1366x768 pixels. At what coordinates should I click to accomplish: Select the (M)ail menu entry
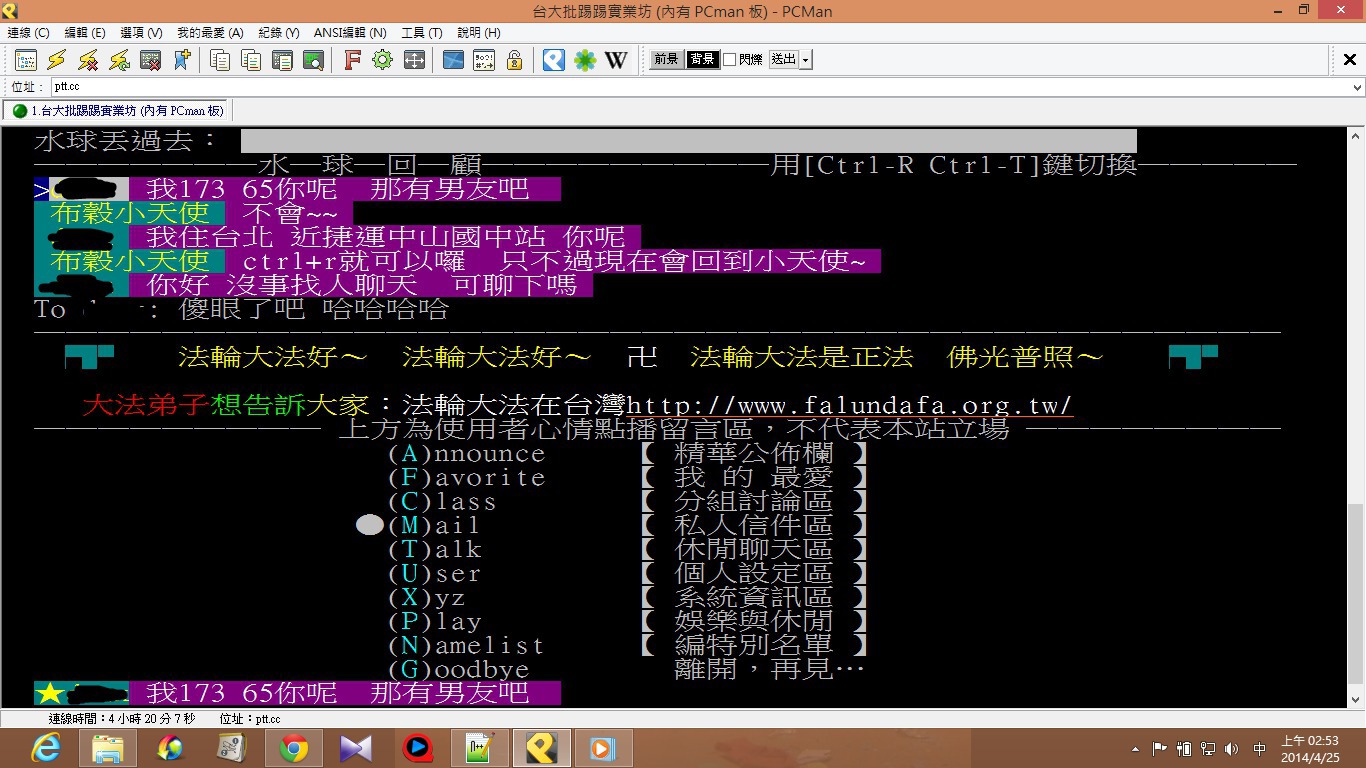click(x=434, y=526)
